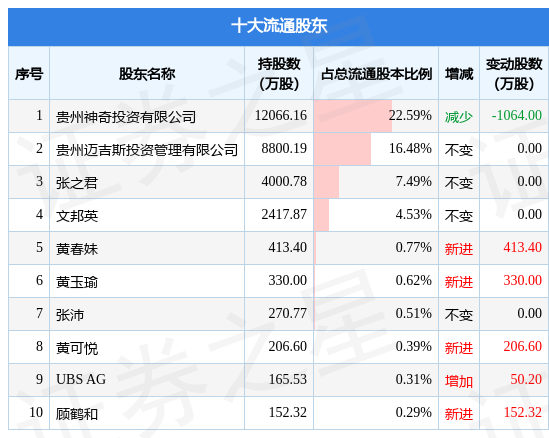Click the 变动股数(万股) column header
The width and height of the screenshot is (549, 438).
pyautogui.click(x=514, y=74)
